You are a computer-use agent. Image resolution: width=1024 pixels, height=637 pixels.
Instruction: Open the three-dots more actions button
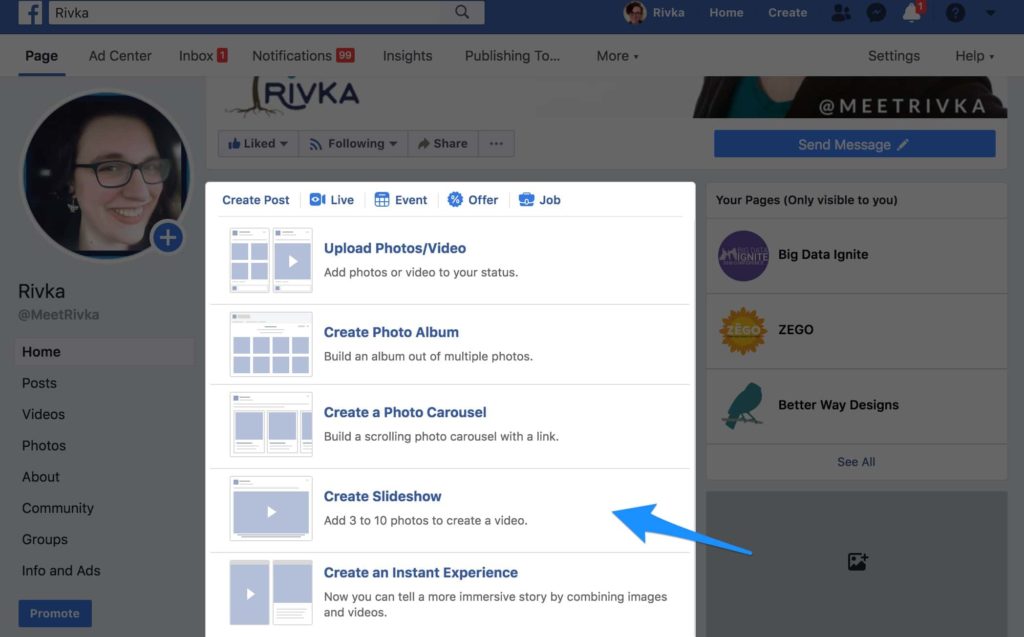496,144
